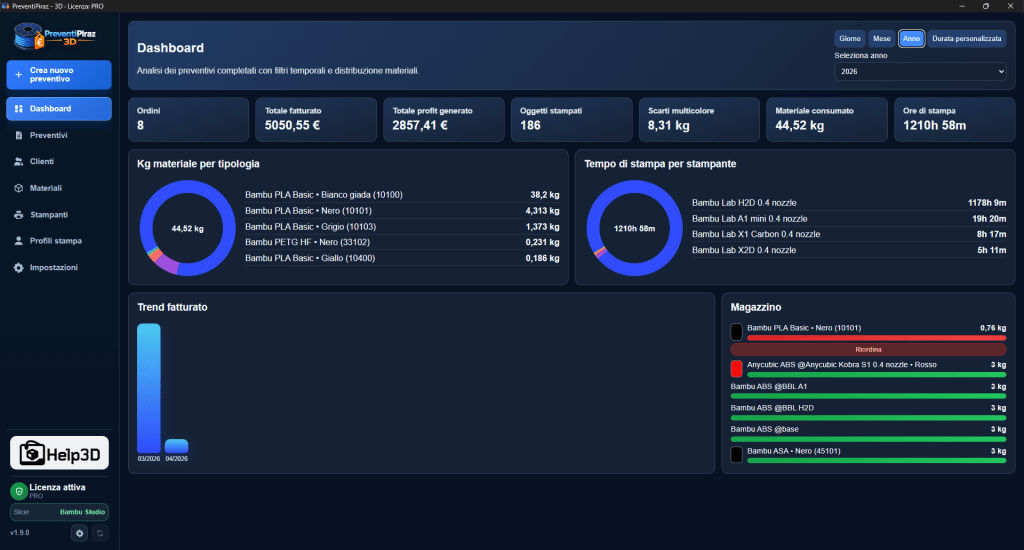Click the printer donut chart showing 1210h 58m
Image resolution: width=1024 pixels, height=550 pixels.
[634, 228]
